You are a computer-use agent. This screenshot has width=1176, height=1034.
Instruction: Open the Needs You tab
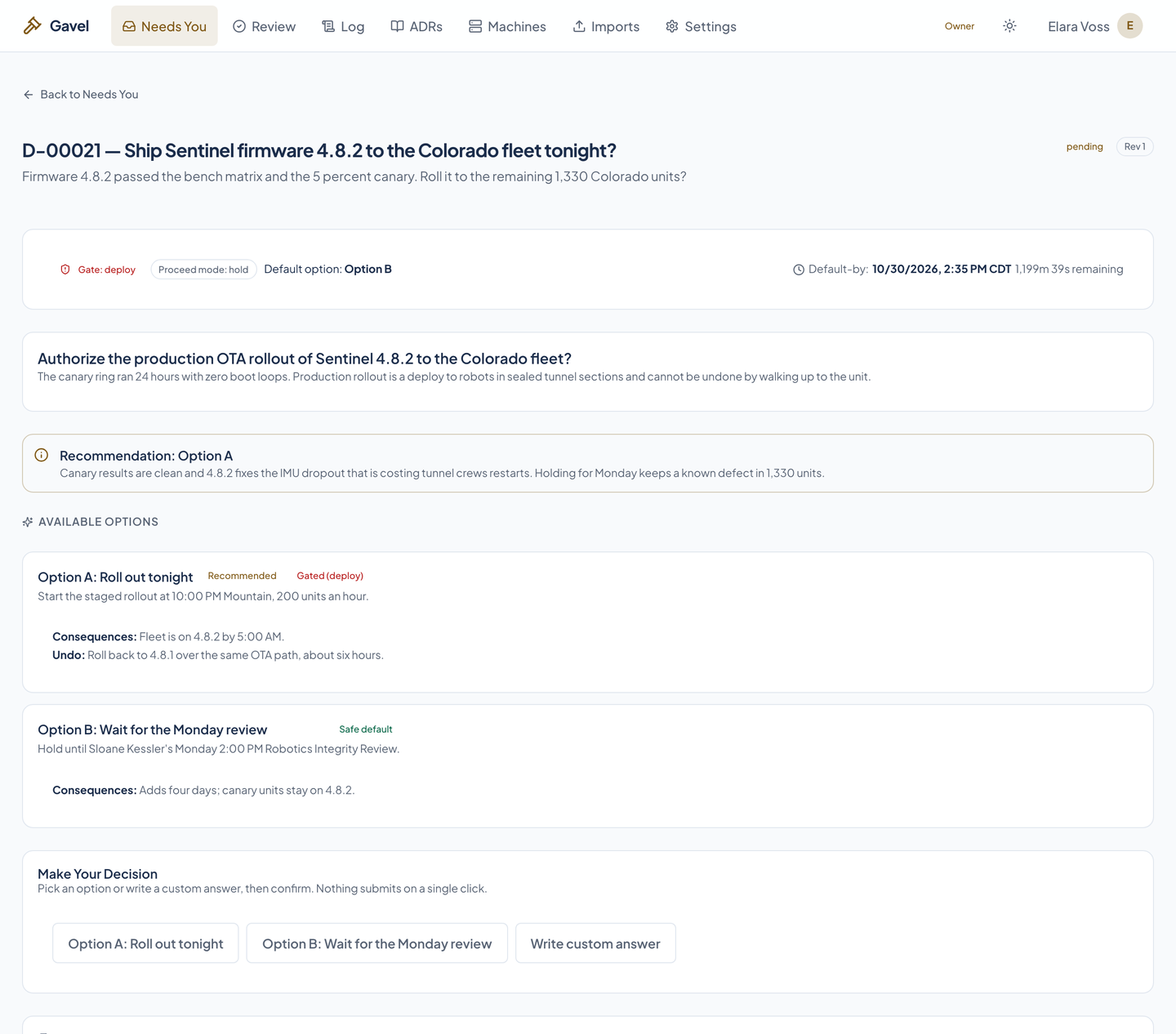pyautogui.click(x=164, y=26)
